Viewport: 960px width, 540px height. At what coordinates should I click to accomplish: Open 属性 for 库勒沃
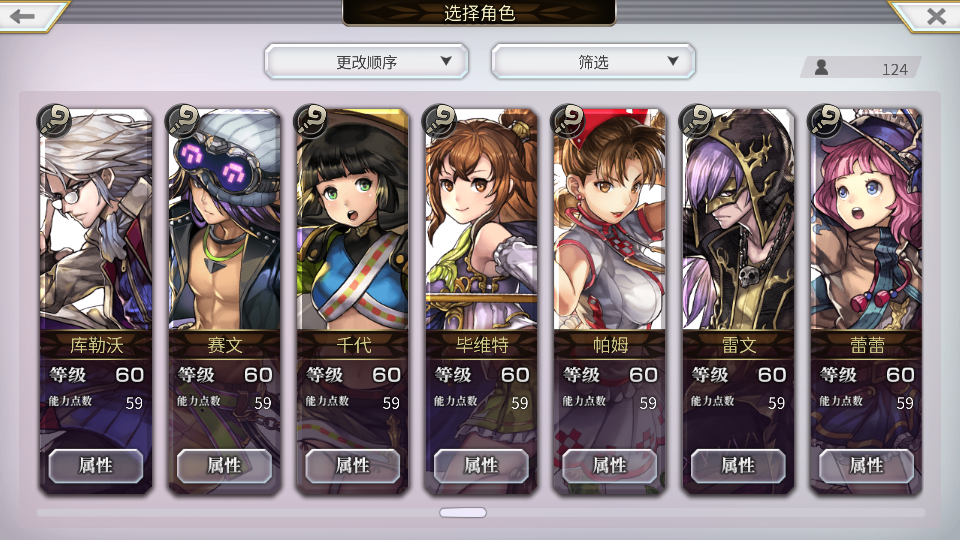click(96, 466)
